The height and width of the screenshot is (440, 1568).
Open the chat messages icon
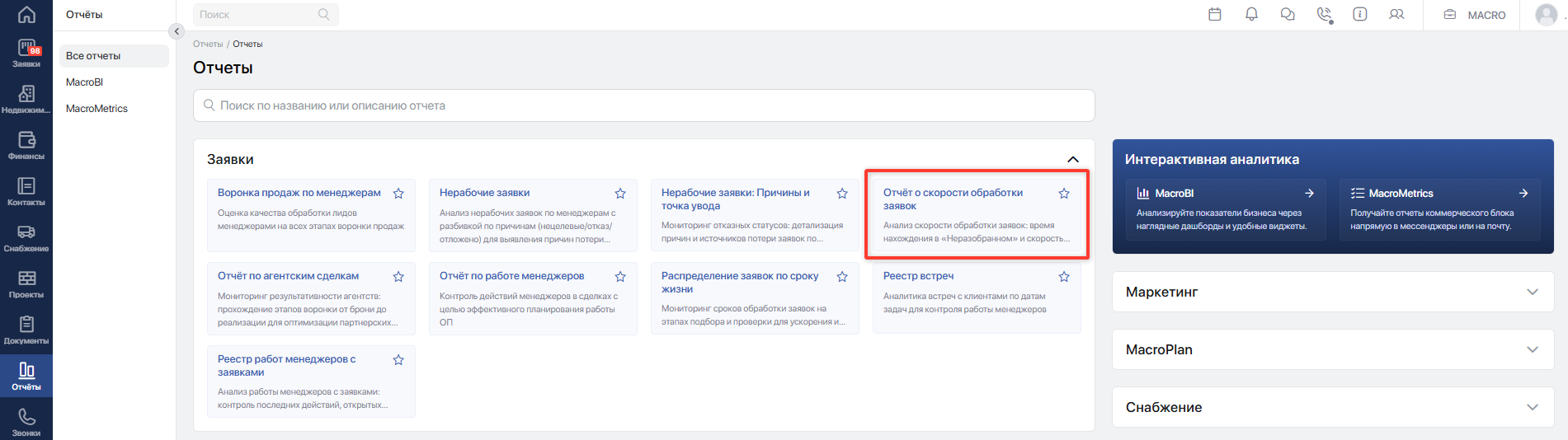pos(1288,14)
